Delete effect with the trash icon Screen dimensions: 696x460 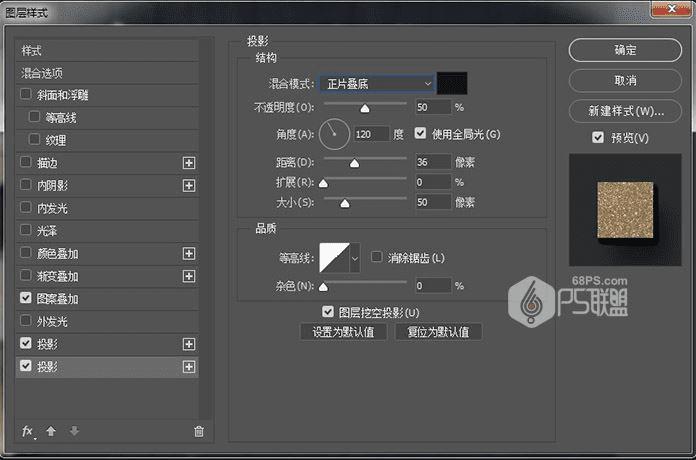pyautogui.click(x=199, y=431)
